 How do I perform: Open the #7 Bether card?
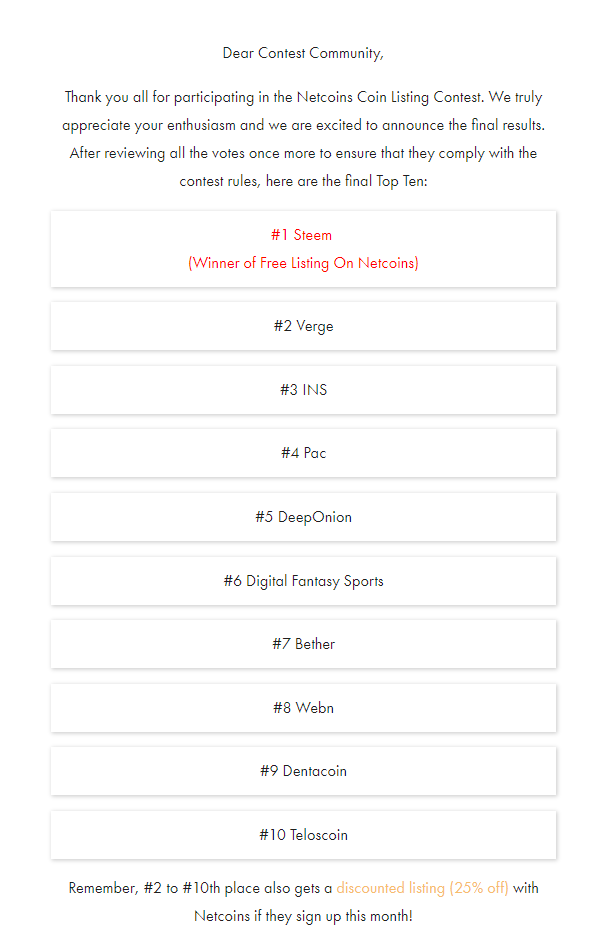[x=303, y=644]
